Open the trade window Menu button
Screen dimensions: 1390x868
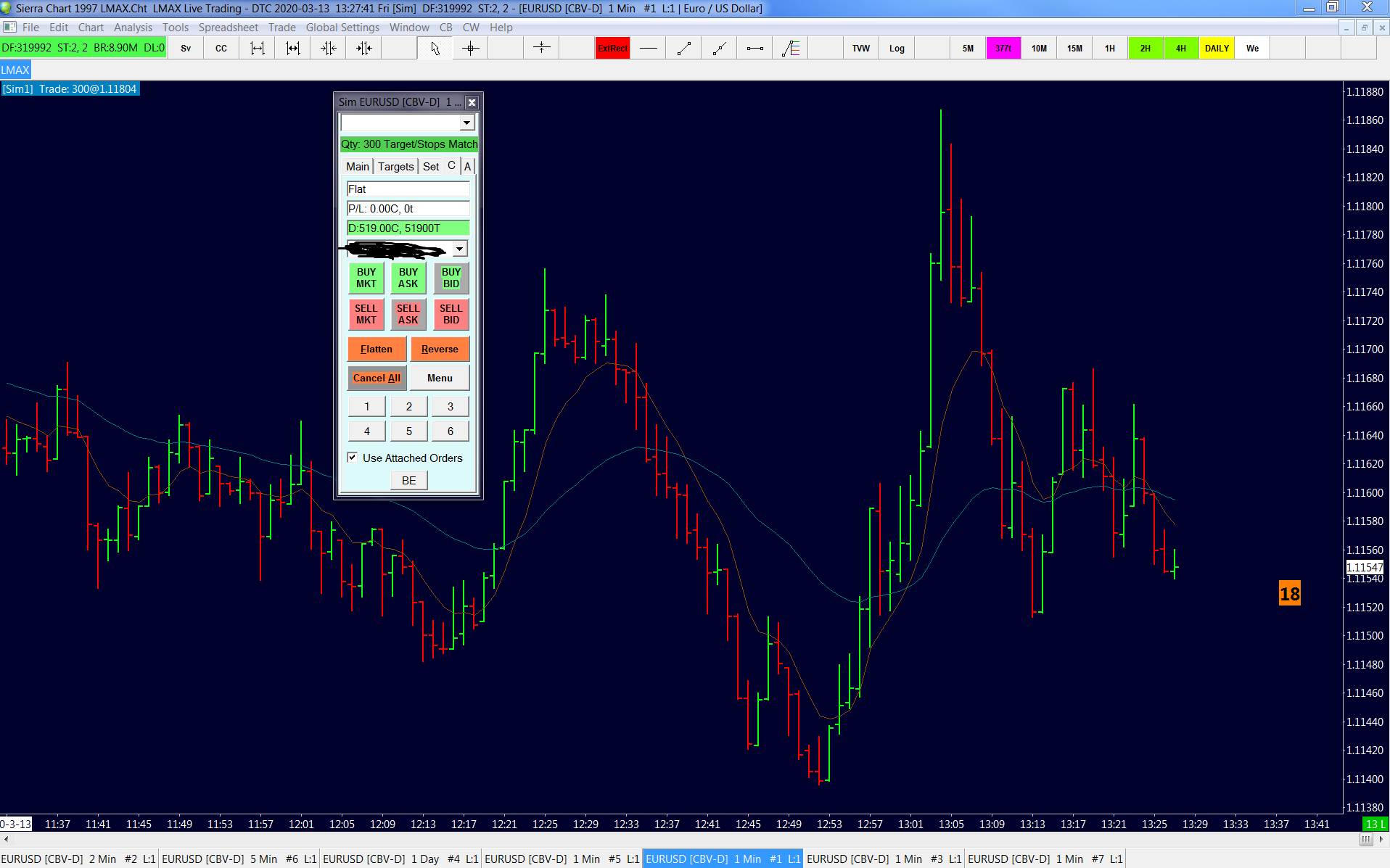pos(440,378)
